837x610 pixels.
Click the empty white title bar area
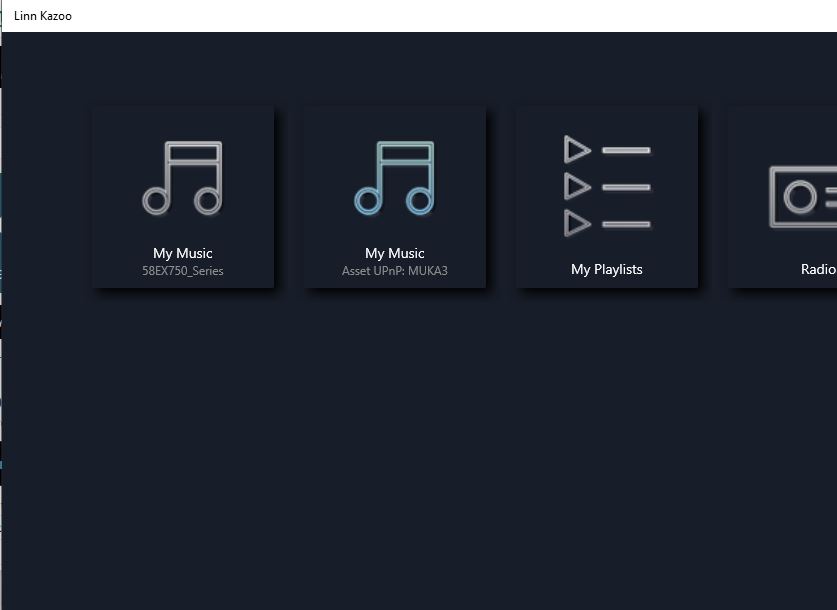point(450,16)
